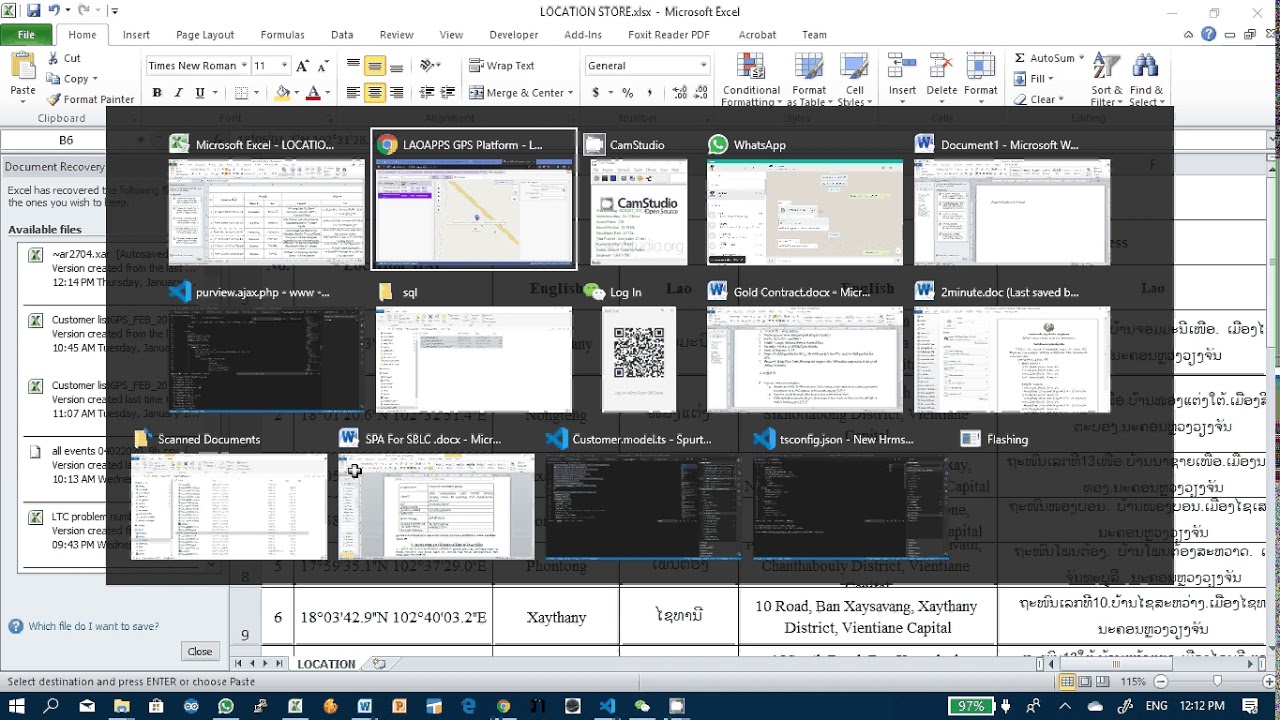The image size is (1280, 720).
Task: Open the font color red A swatch
Action: point(313,93)
